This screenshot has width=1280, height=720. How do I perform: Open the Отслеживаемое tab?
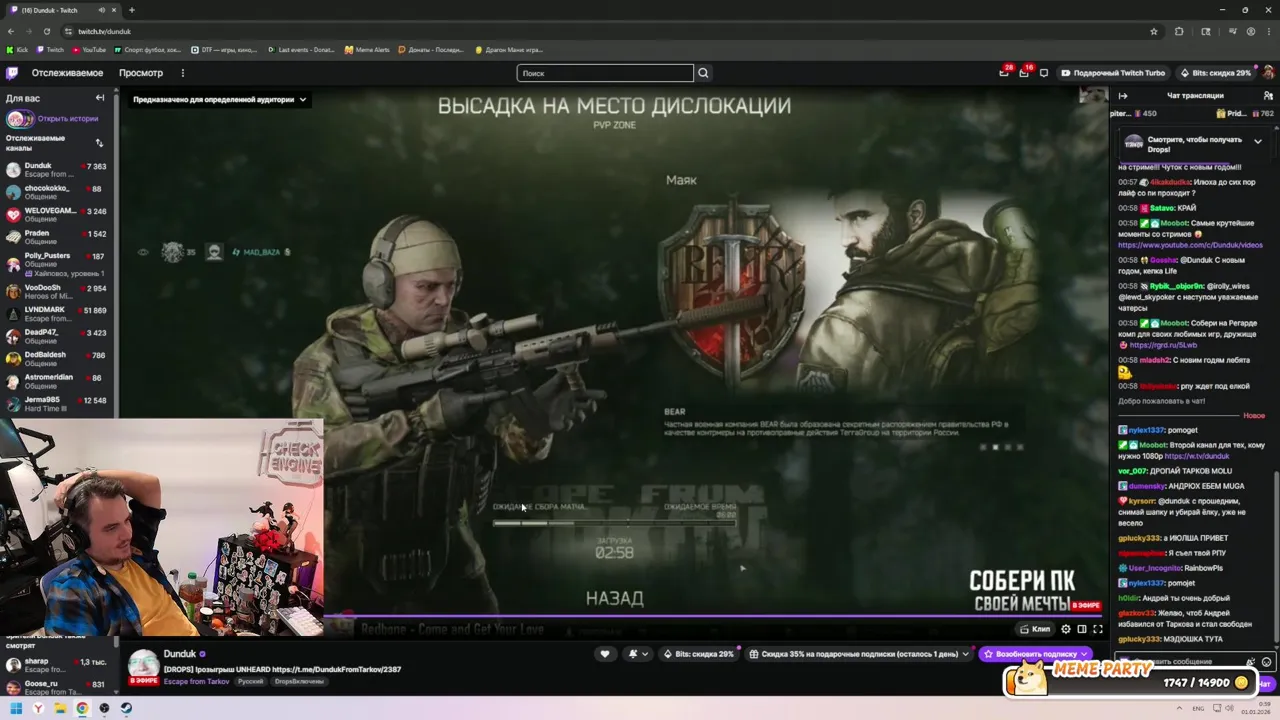point(67,73)
